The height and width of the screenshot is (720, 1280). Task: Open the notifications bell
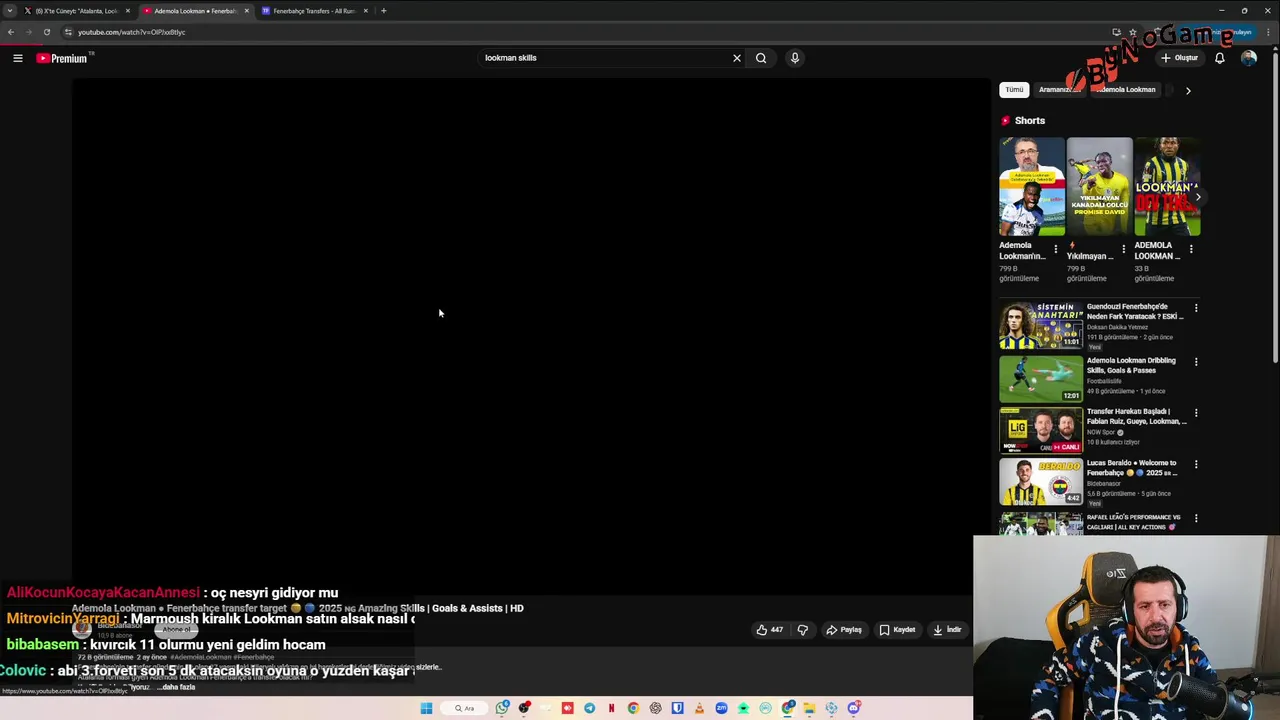pos(1219,58)
